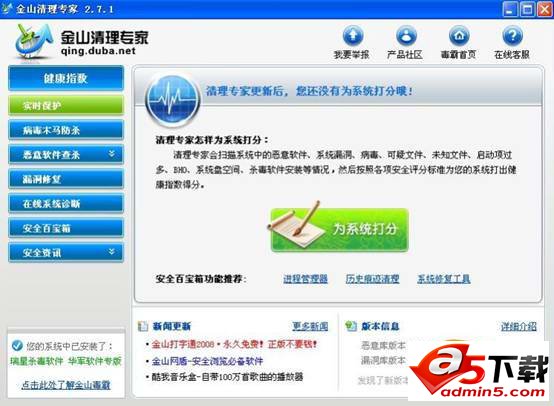Open 在线系统诊断 from sidebar
Viewport: 554px width, 406px height.
[x=66, y=203]
